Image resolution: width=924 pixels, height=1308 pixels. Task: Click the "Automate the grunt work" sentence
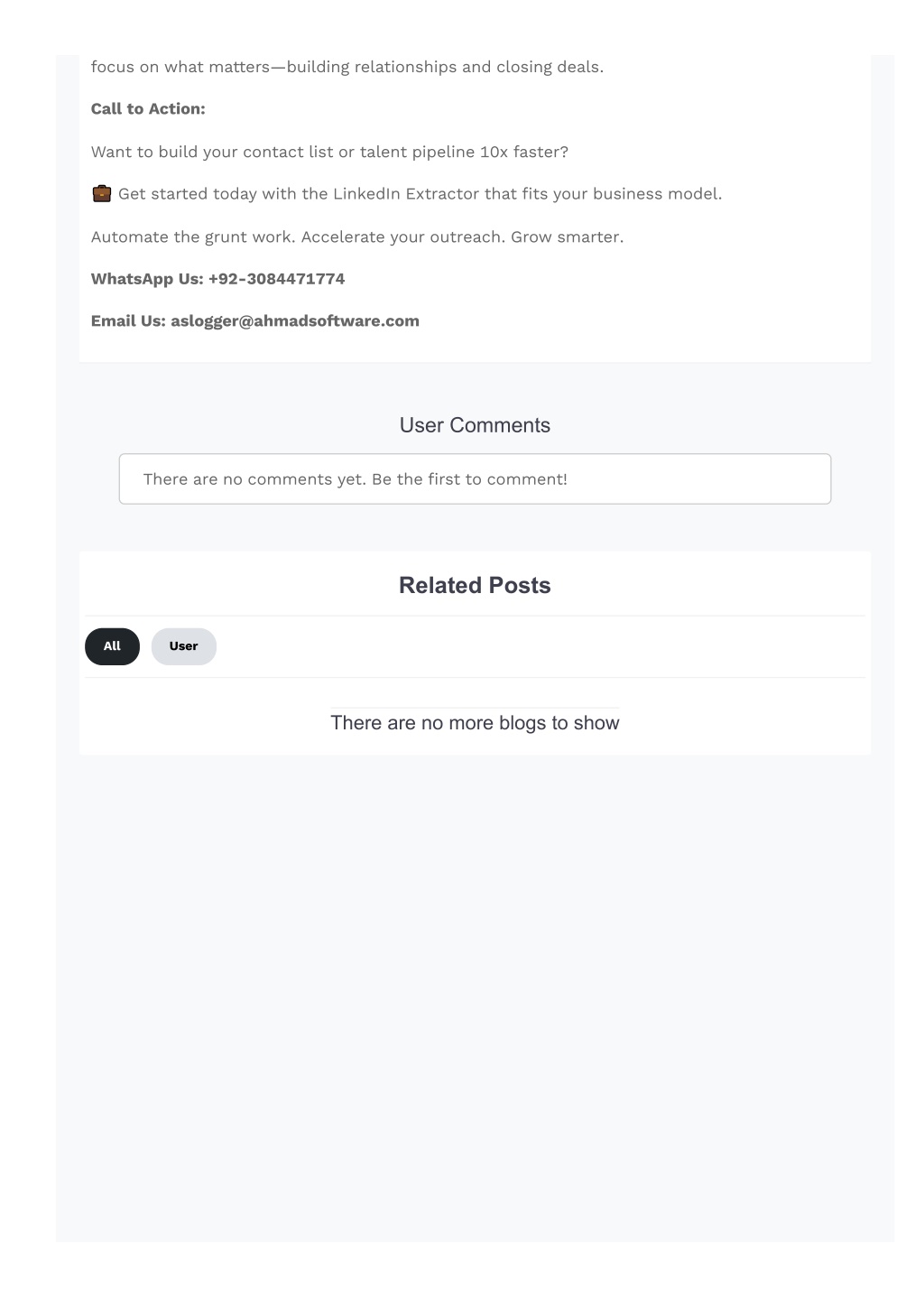(357, 237)
